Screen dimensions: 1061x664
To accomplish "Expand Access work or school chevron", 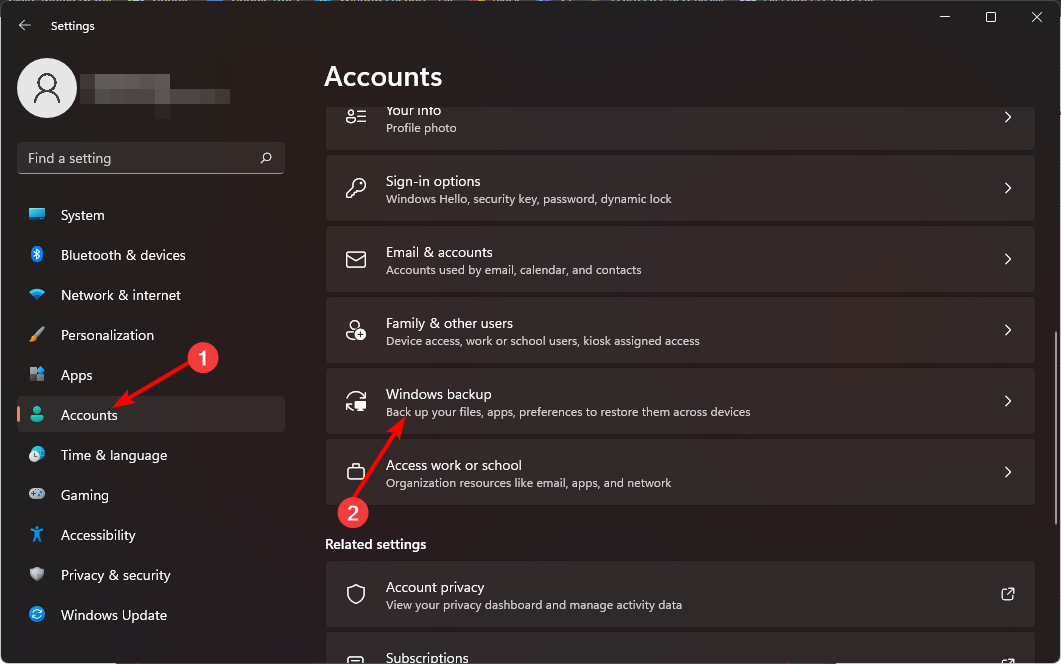I will [1008, 472].
